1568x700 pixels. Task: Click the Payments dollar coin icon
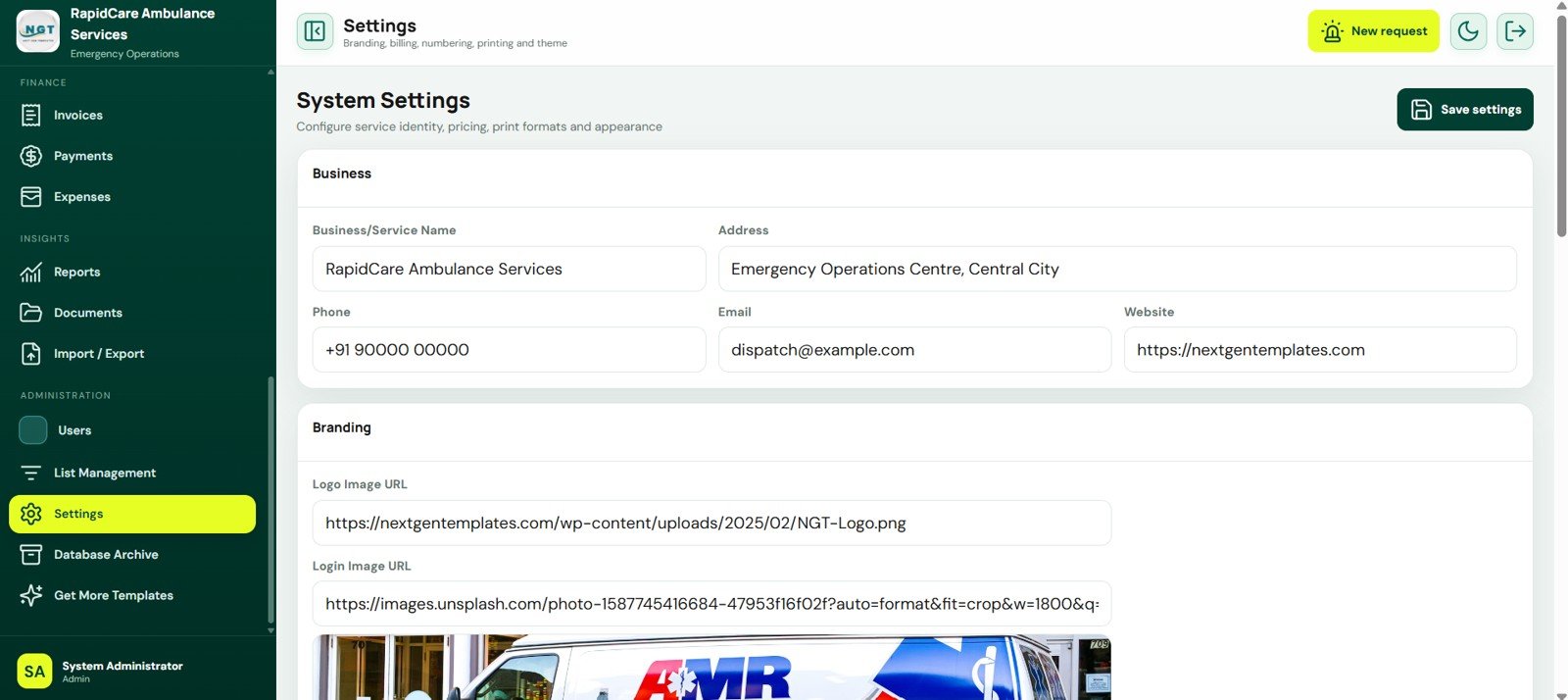[x=31, y=156]
